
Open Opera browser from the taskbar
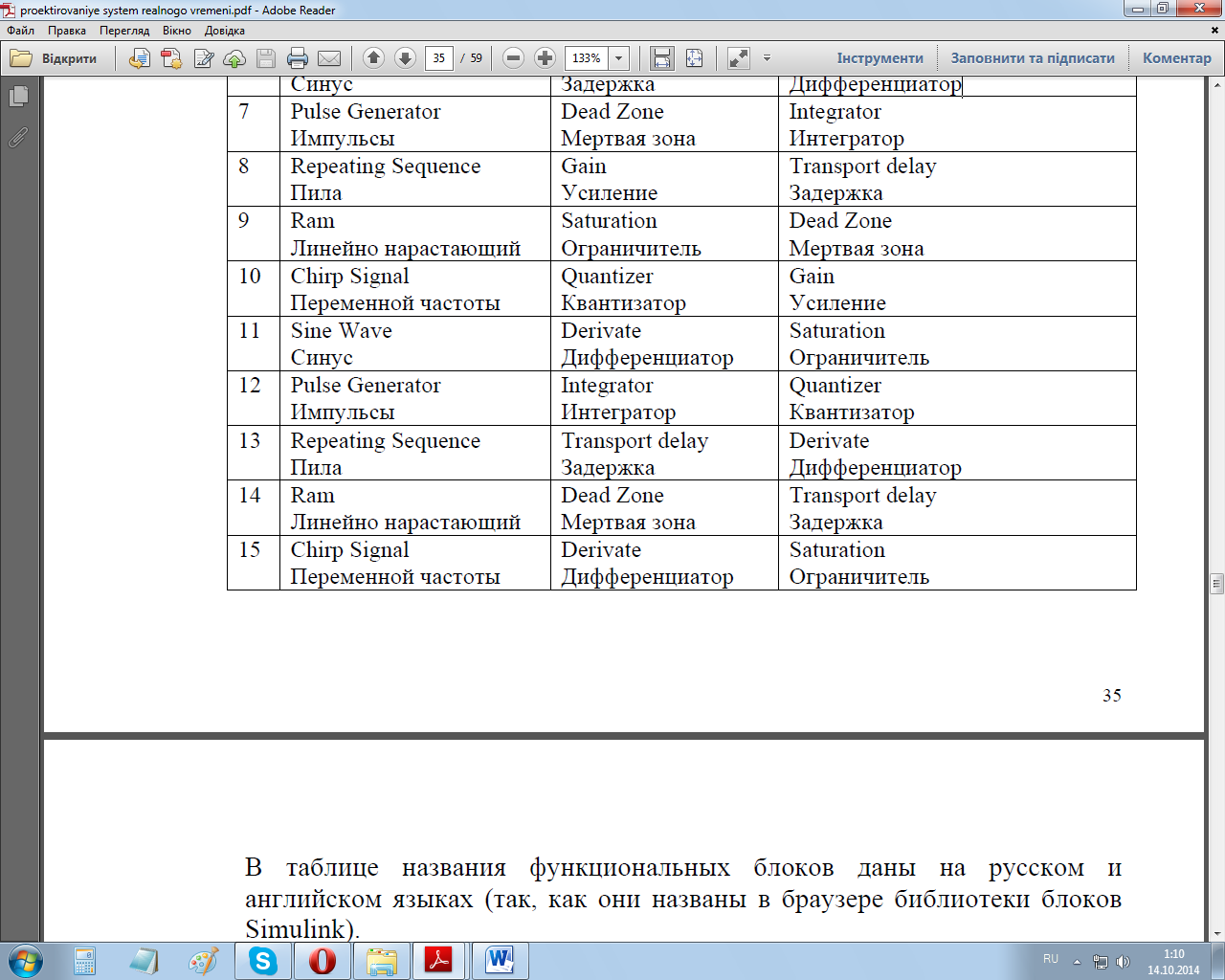click(322, 961)
